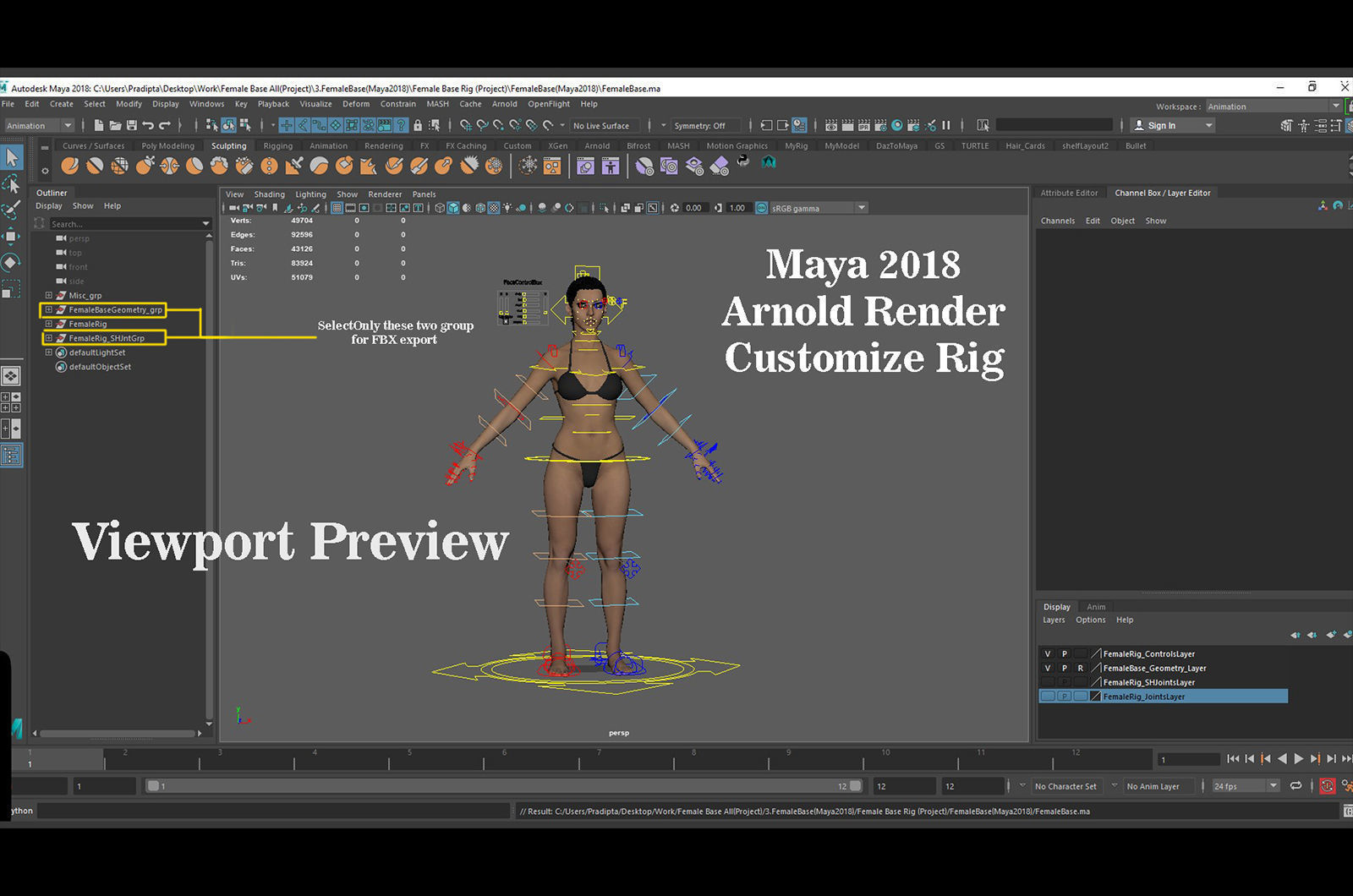Click move layer down arrow icon
The height and width of the screenshot is (896, 1353).
coord(1312,635)
